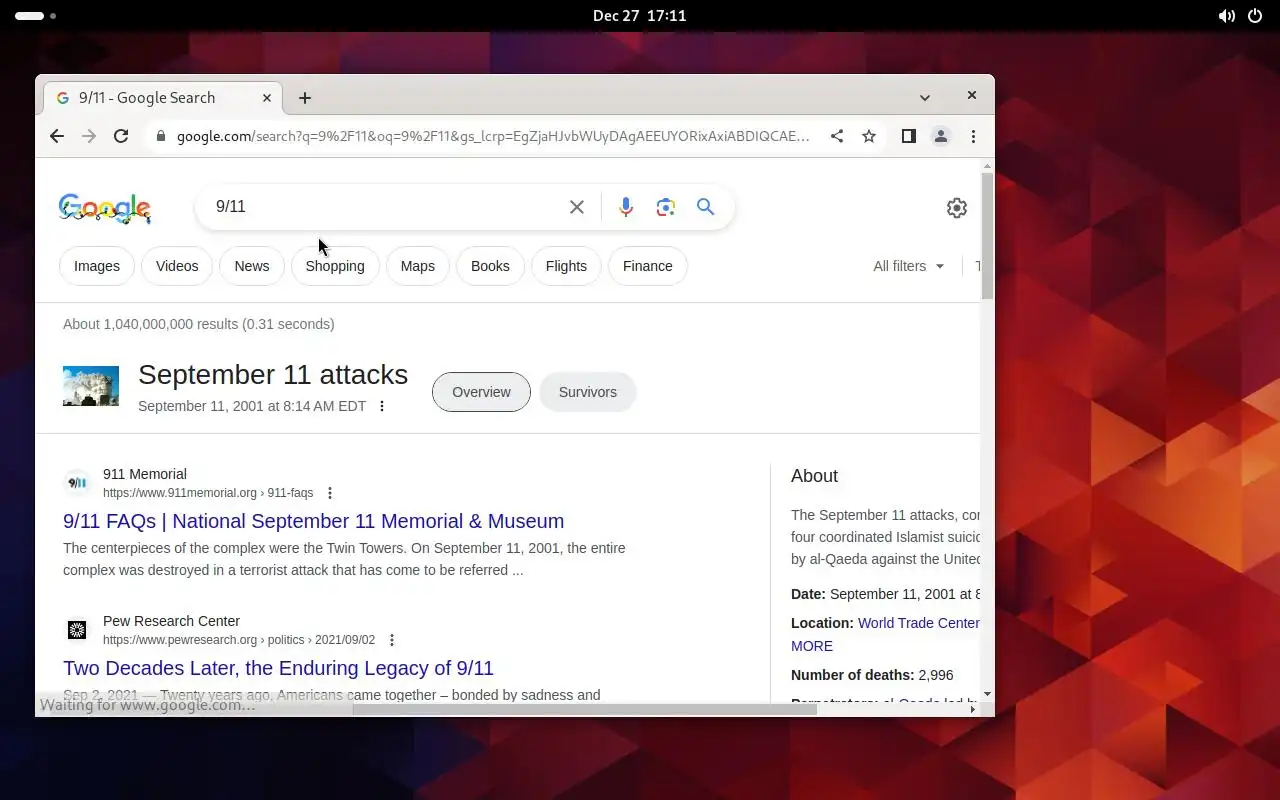Viewport: 1280px width, 800px height.
Task: Open options for 911 Memorial result
Action: (330, 493)
